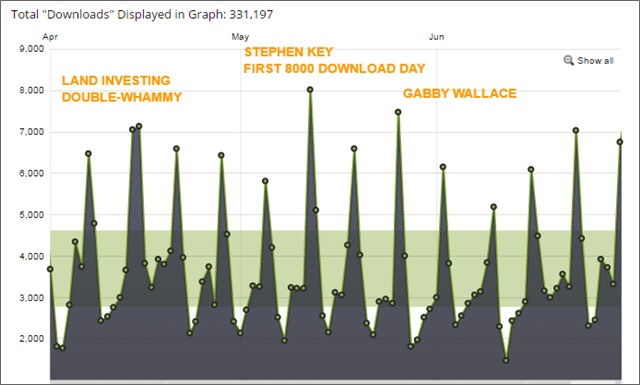Click the 9,000 y-axis label
640x385 pixels.
pos(31,49)
